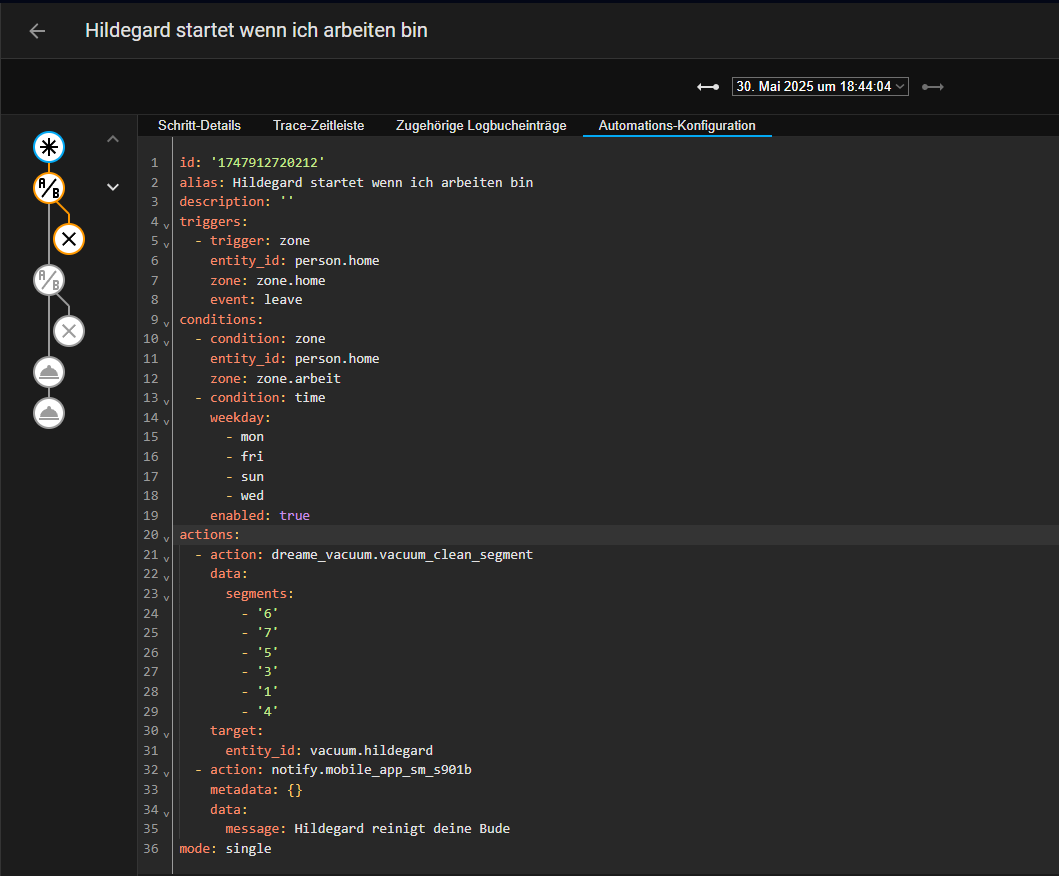Collapse the trigger item at line 5
This screenshot has width=1059, height=876.
pos(166,245)
